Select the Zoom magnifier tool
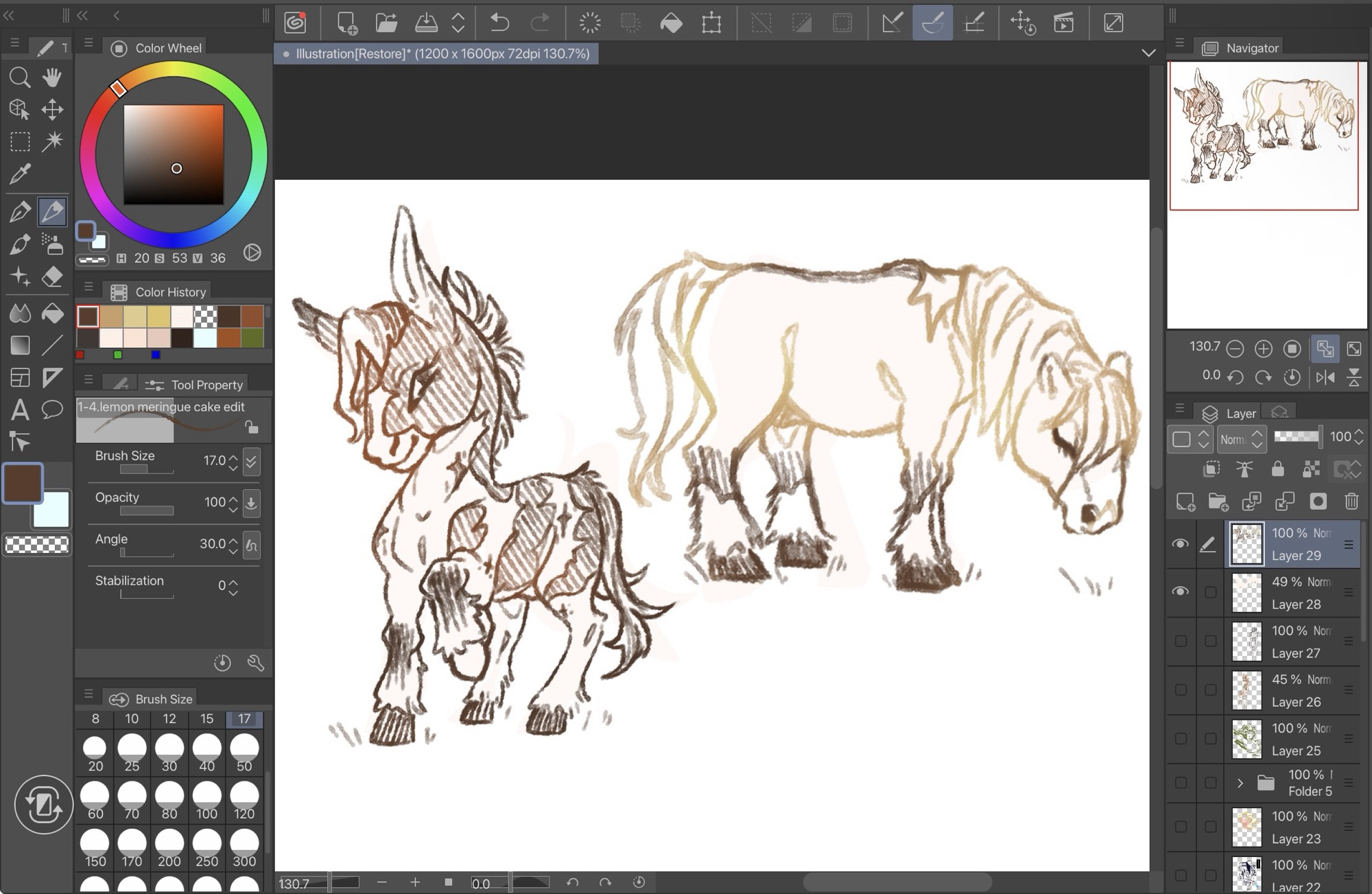The height and width of the screenshot is (894, 1372). pos(20,77)
